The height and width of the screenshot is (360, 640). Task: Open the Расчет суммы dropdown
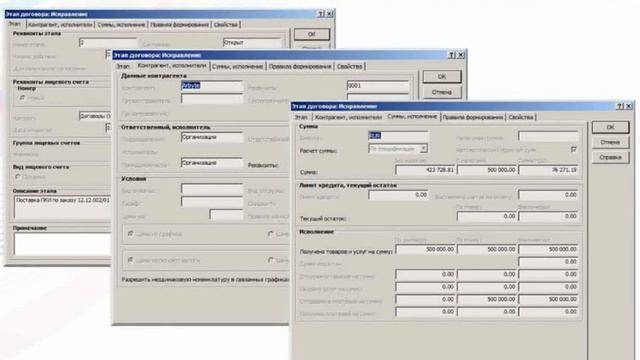pyautogui.click(x=423, y=149)
